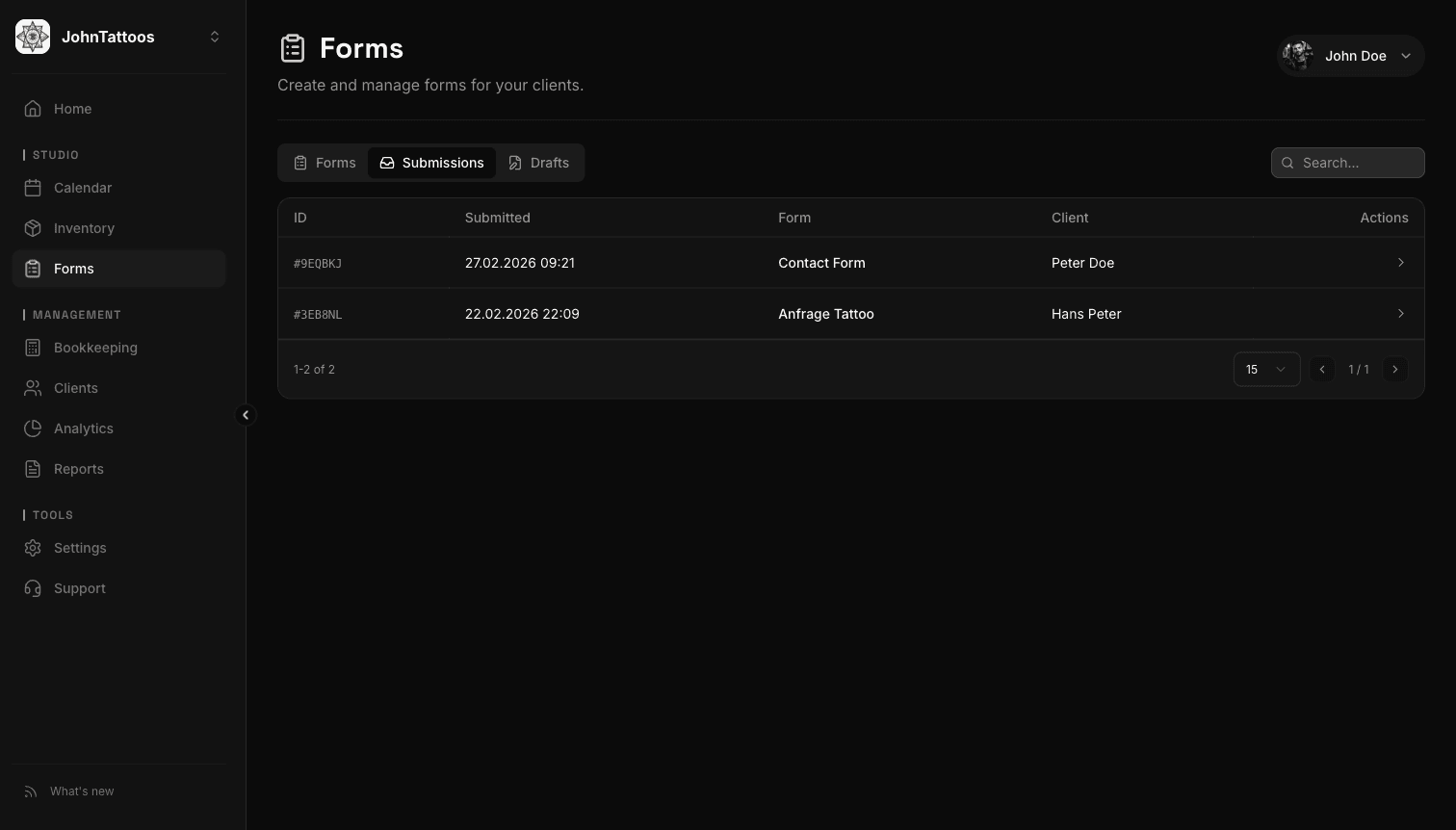
Task: Open Support using the headset icon
Action: tap(33, 588)
